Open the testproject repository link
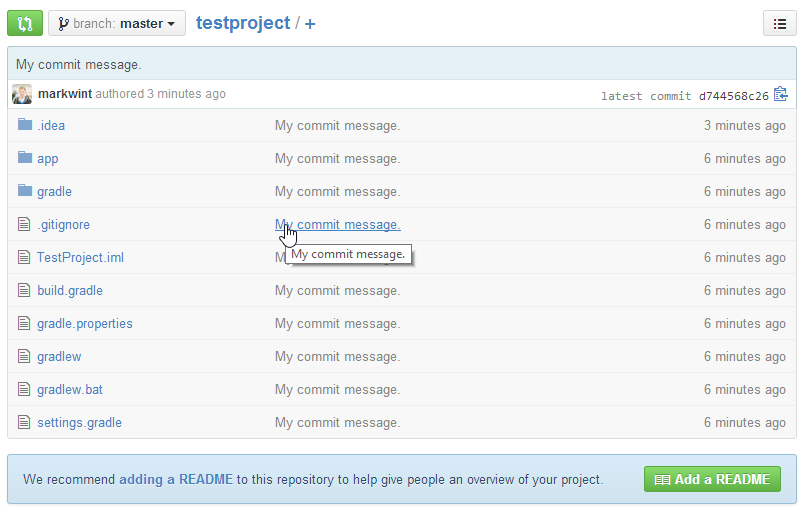This screenshot has height=516, width=807. coord(243,23)
